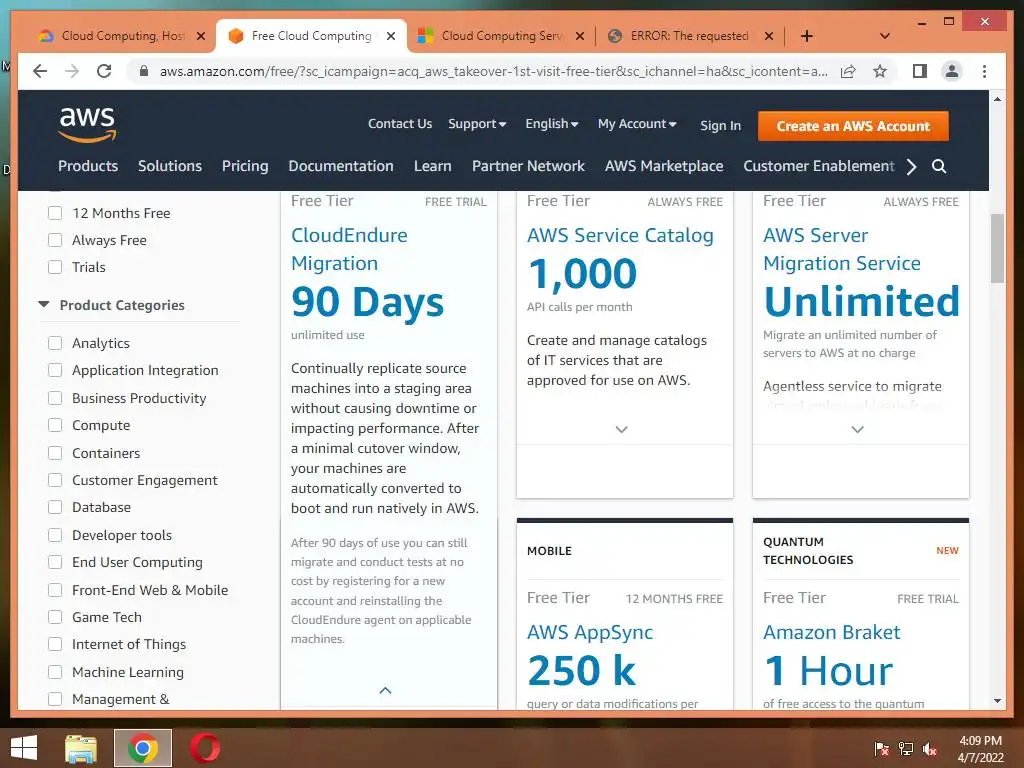Check the Containers category

pyautogui.click(x=56, y=453)
